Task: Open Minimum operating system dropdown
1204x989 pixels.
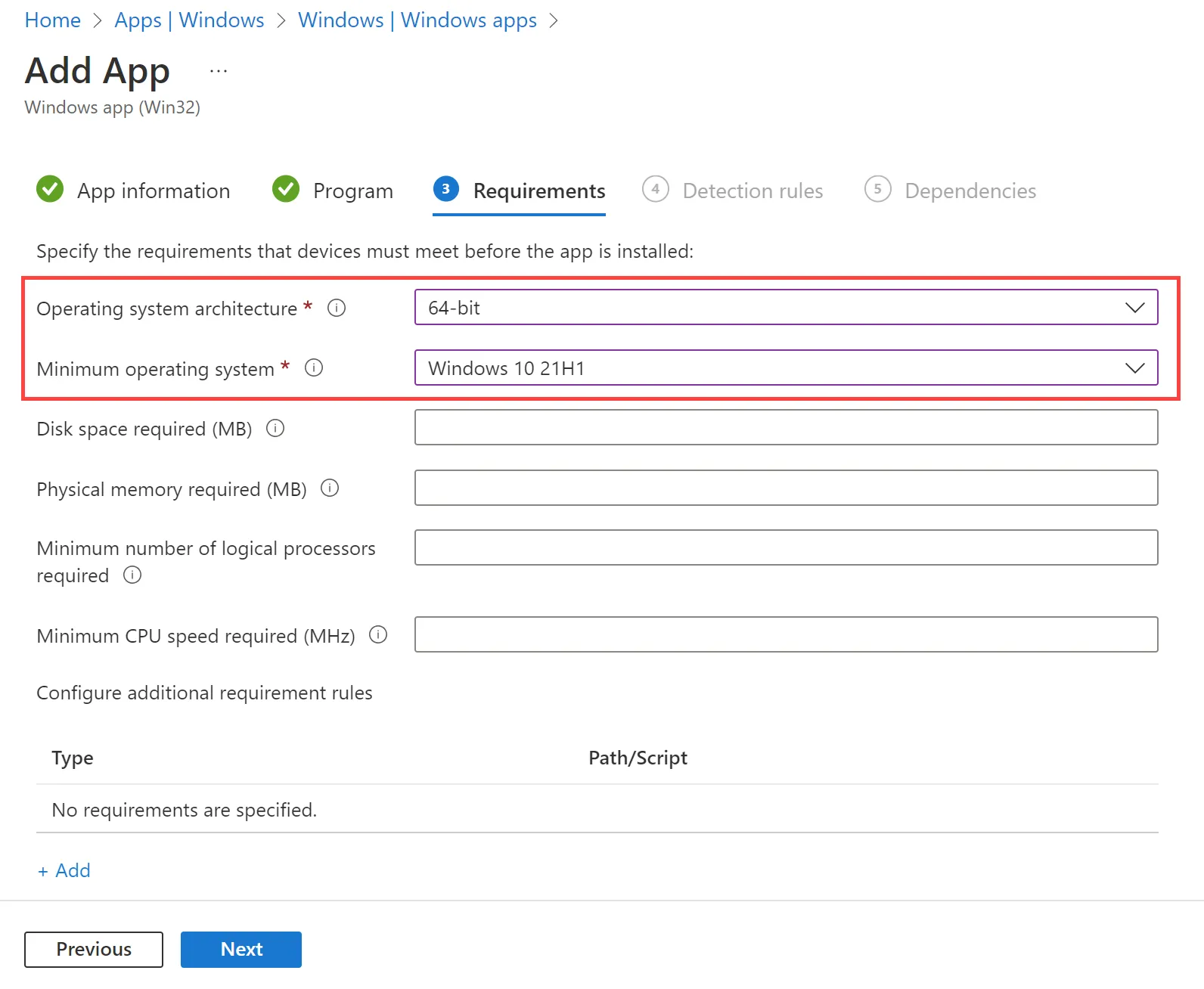Action: pos(786,368)
